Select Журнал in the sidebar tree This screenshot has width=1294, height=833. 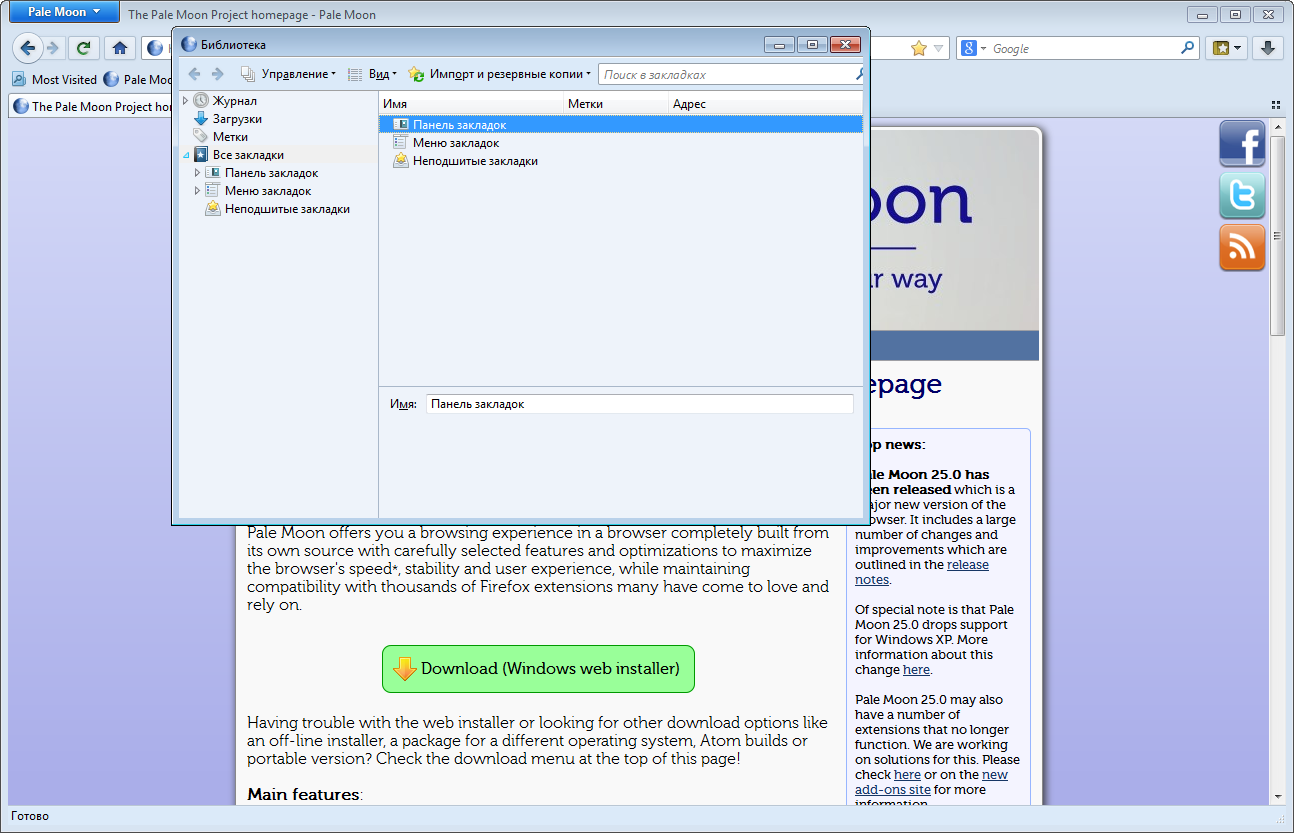pyautogui.click(x=235, y=101)
